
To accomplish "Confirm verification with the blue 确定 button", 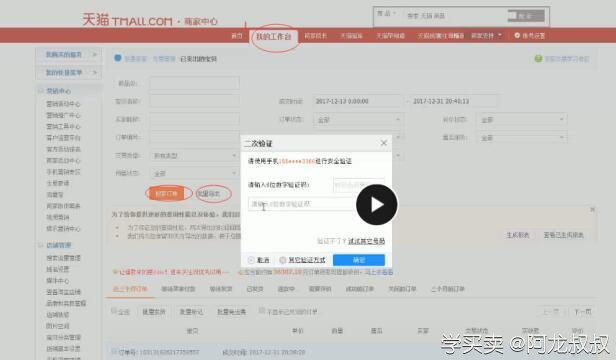I will click(359, 260).
